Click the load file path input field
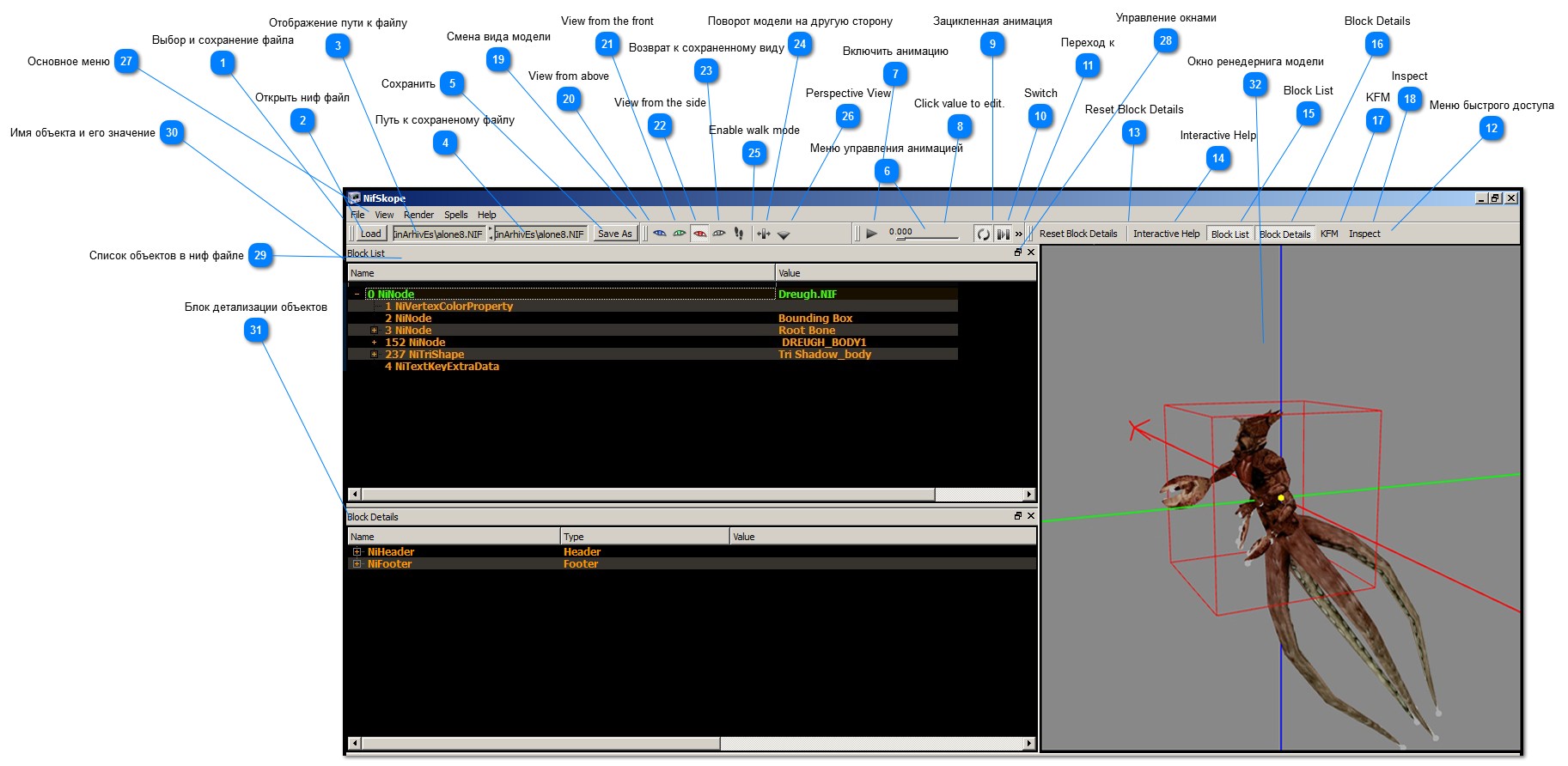This screenshot has height=766, width=1568. click(x=438, y=234)
